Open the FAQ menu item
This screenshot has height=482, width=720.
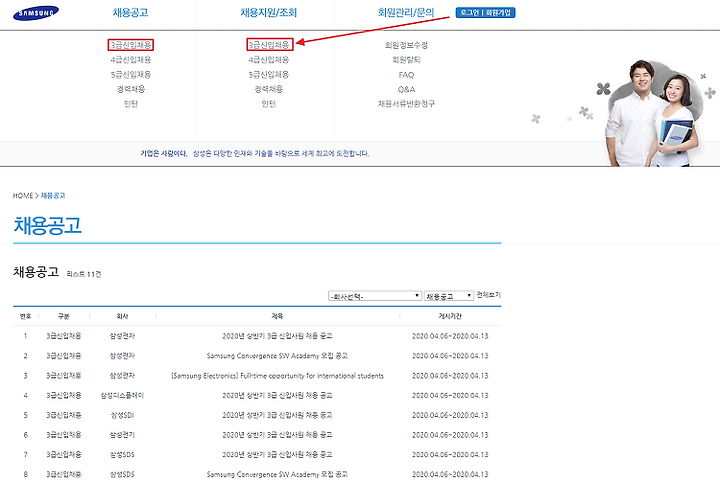click(406, 75)
